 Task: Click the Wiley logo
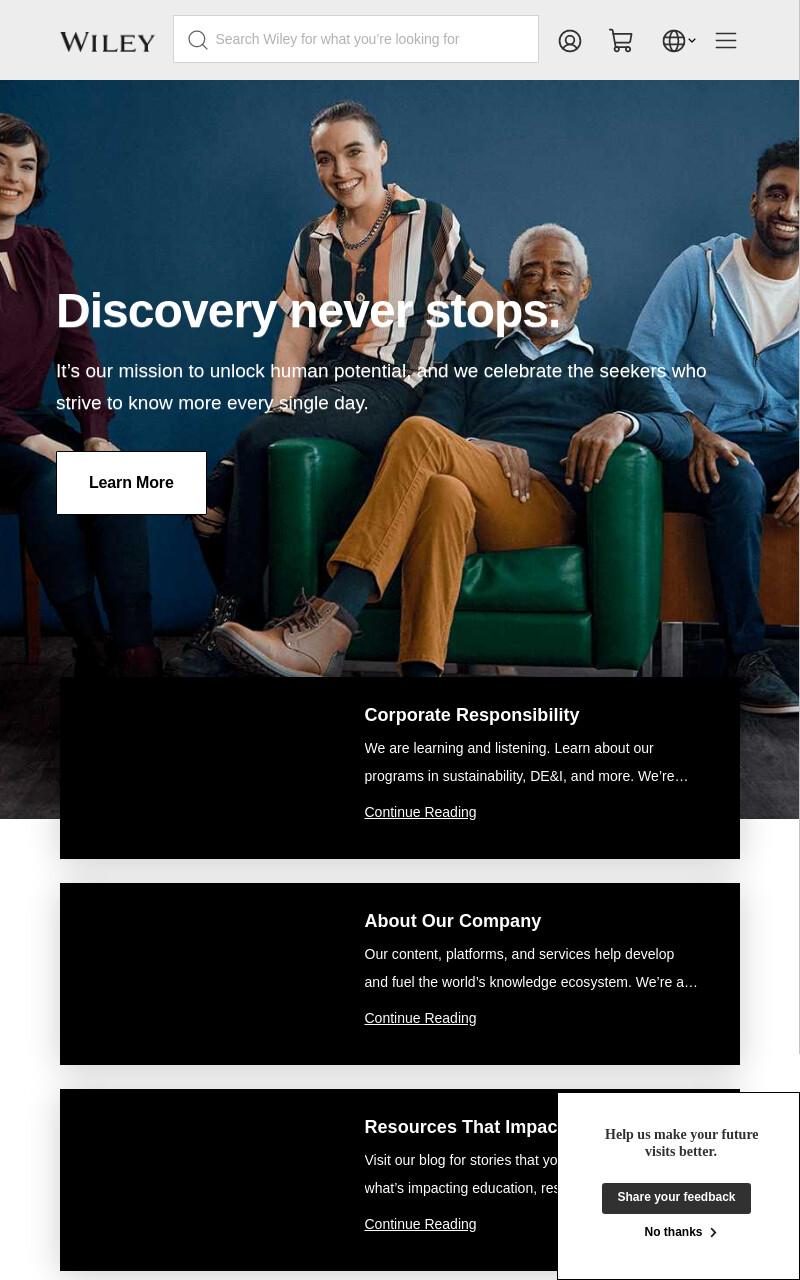pyautogui.click(x=108, y=41)
